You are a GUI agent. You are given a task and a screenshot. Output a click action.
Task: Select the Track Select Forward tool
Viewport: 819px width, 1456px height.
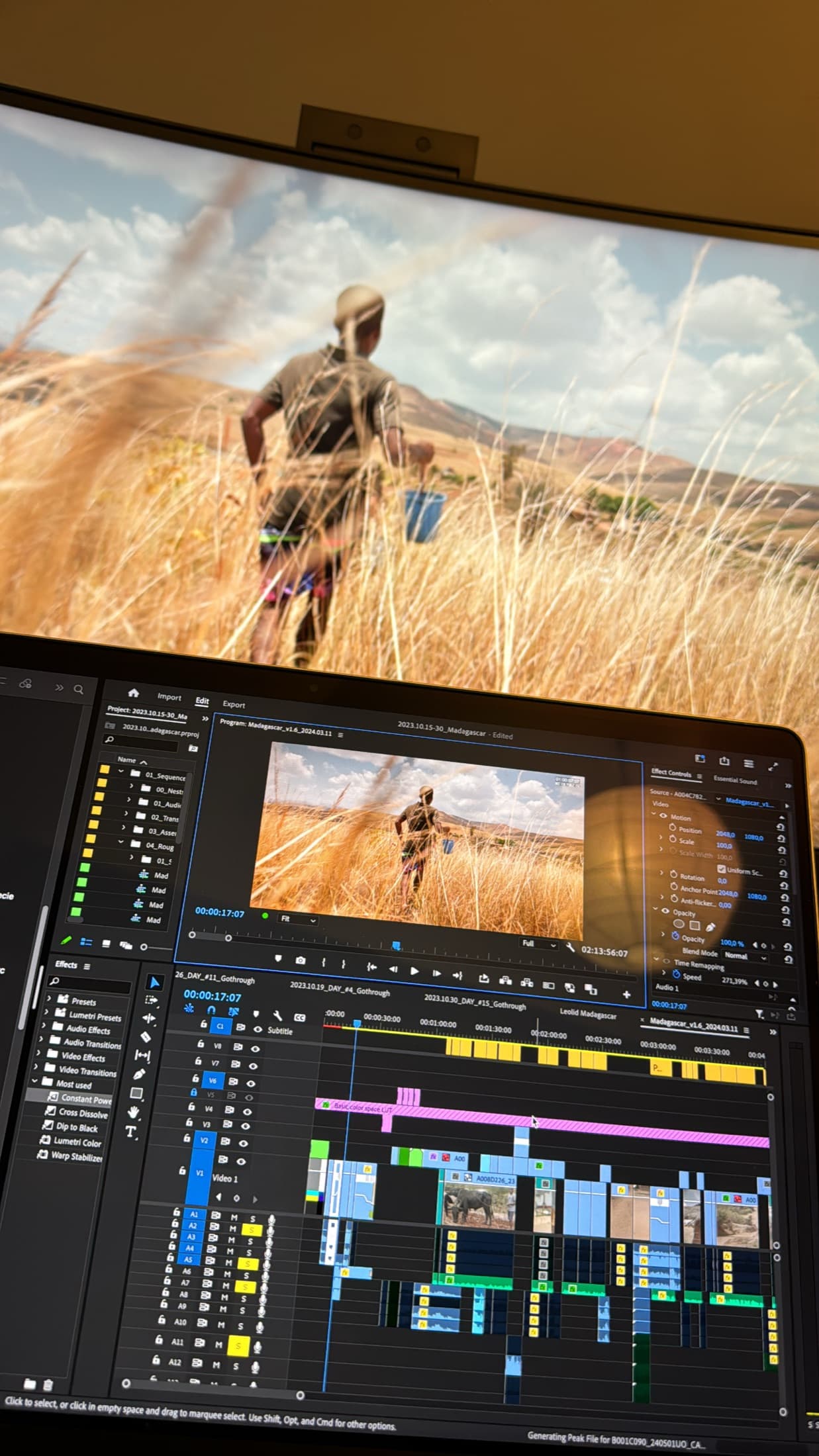152,1000
